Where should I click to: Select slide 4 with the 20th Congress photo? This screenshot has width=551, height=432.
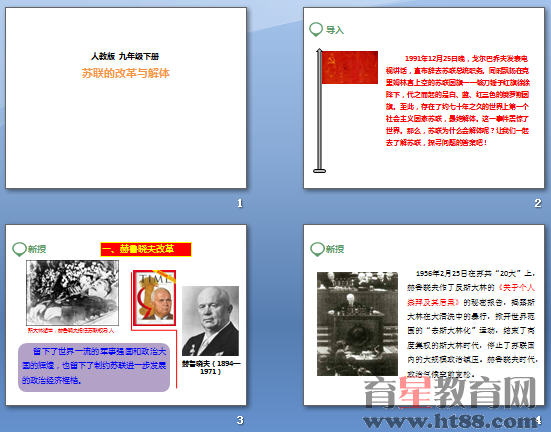pyautogui.click(x=424, y=315)
